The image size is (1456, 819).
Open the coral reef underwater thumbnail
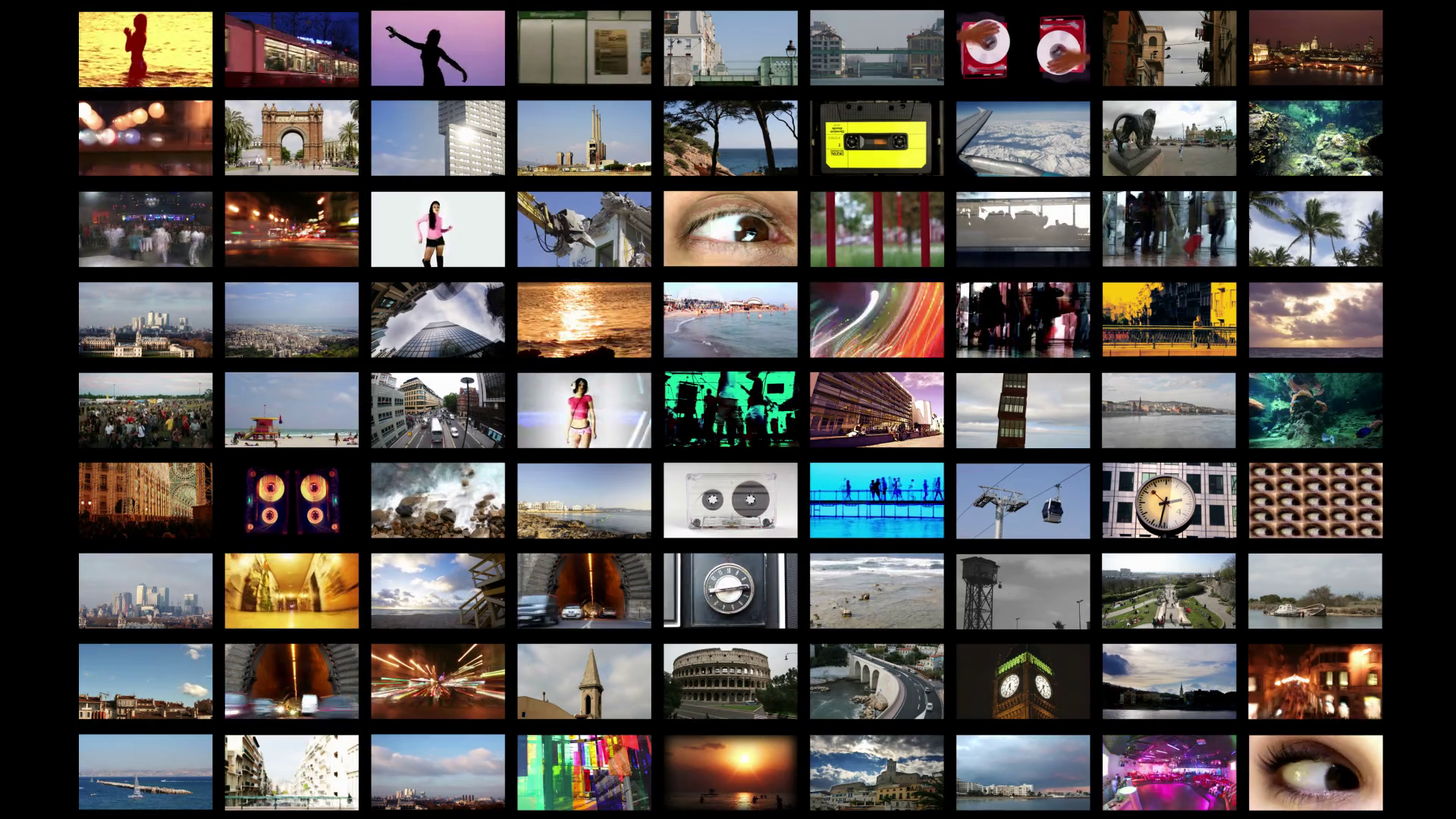pos(1314,138)
